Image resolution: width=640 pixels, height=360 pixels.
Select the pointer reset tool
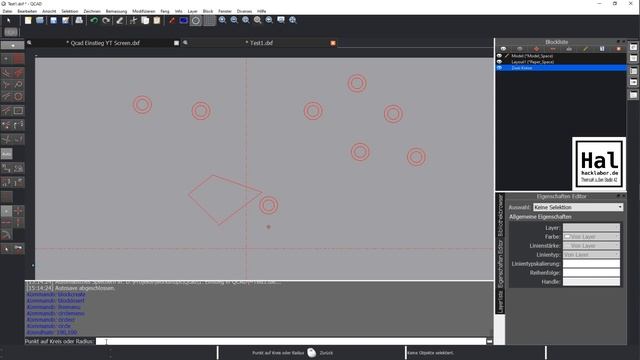pyautogui.click(x=9, y=20)
